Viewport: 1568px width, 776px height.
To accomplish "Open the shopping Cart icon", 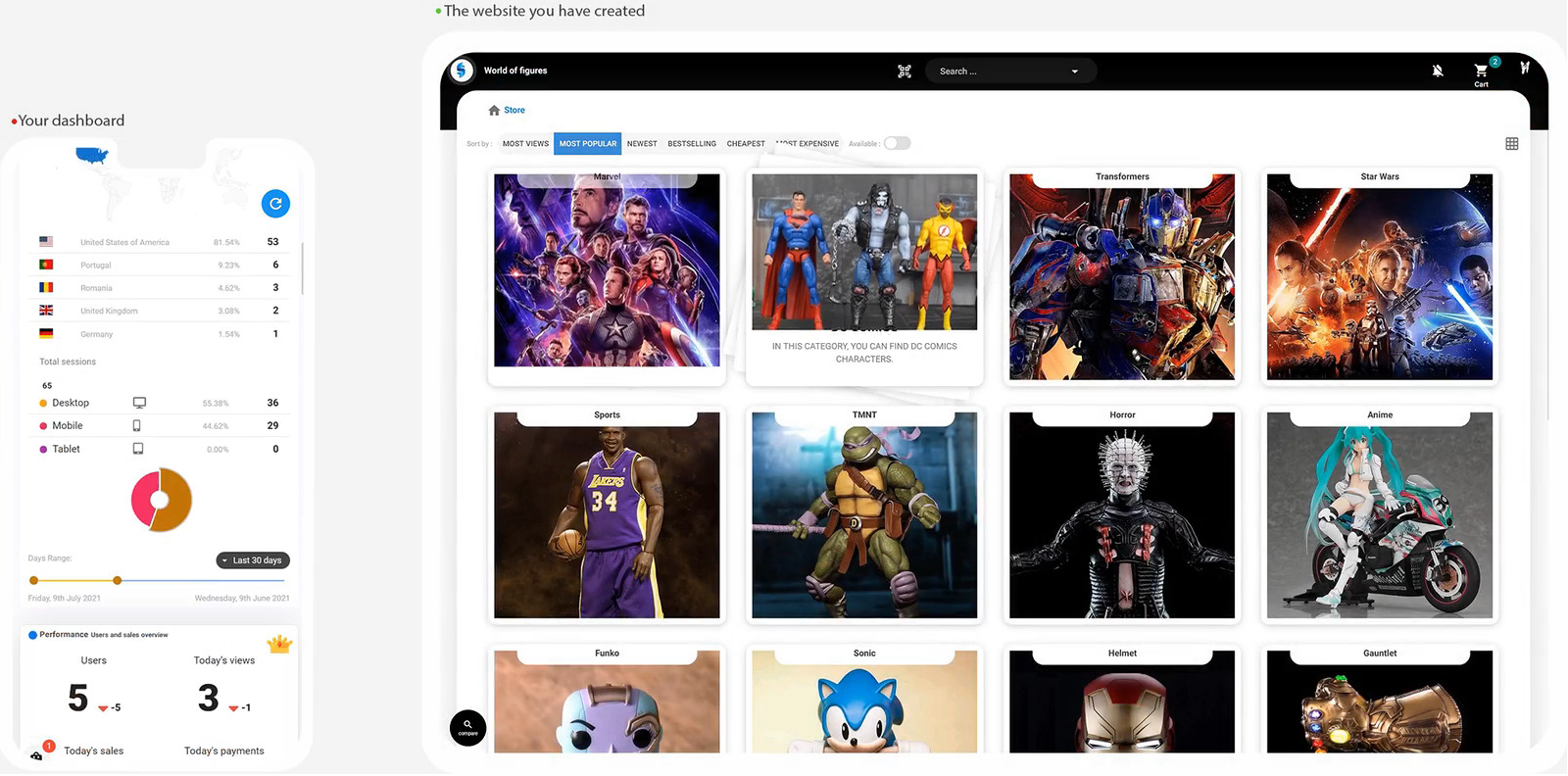I will click(1481, 71).
